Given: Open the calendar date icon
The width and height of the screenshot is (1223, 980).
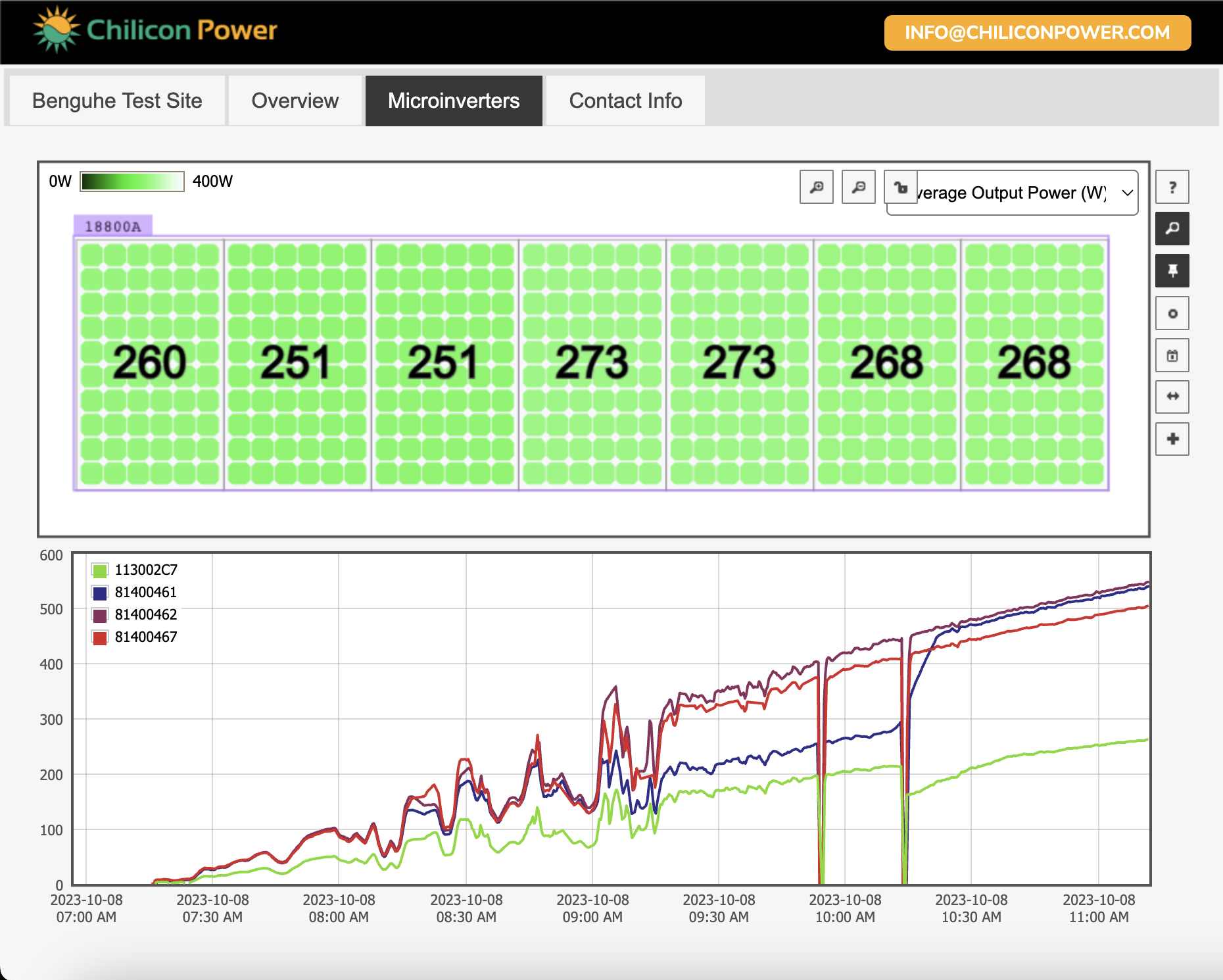Looking at the screenshot, I should [1172, 356].
